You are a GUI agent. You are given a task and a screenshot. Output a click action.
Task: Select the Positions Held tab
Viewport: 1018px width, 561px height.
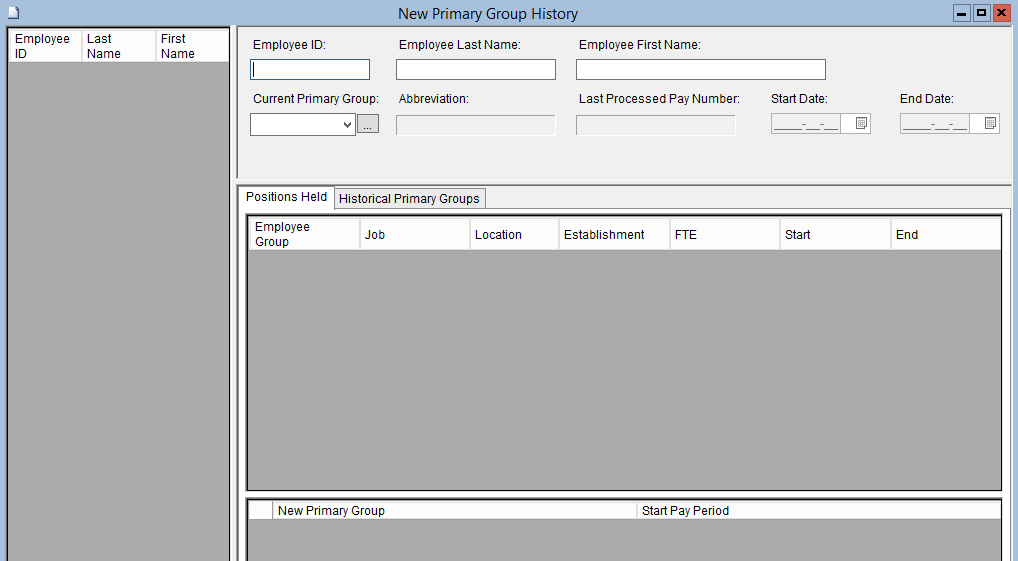[x=286, y=197]
